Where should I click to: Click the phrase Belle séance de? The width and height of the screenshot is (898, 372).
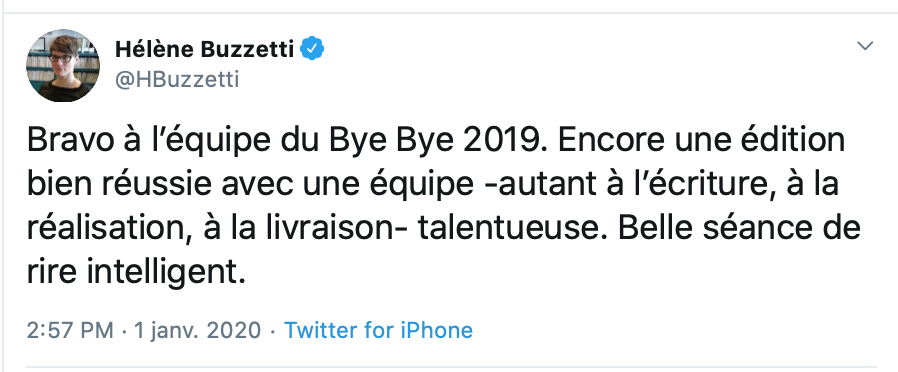(x=740, y=229)
